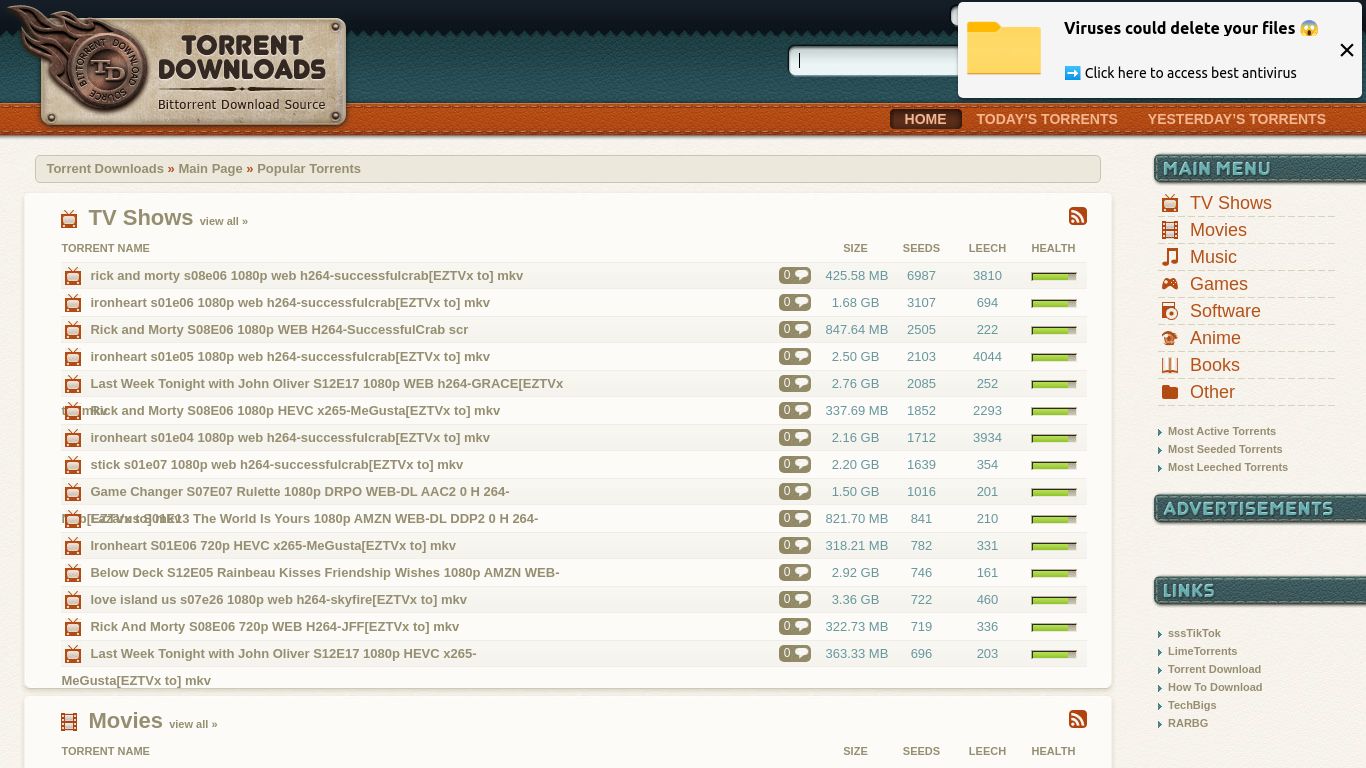
Task: Click leech value 4044
Action: 987,357
